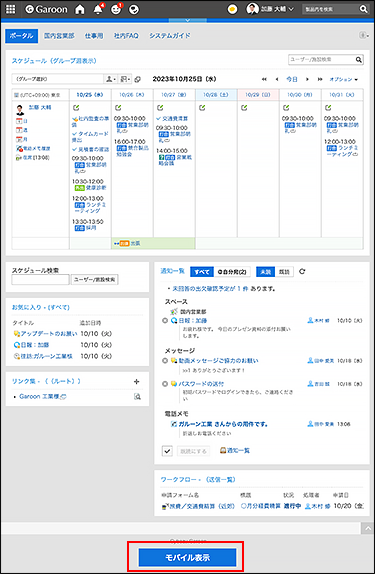The height and width of the screenshot is (574, 375).
Task: Click the schedule search text box
Action: tap(40, 280)
